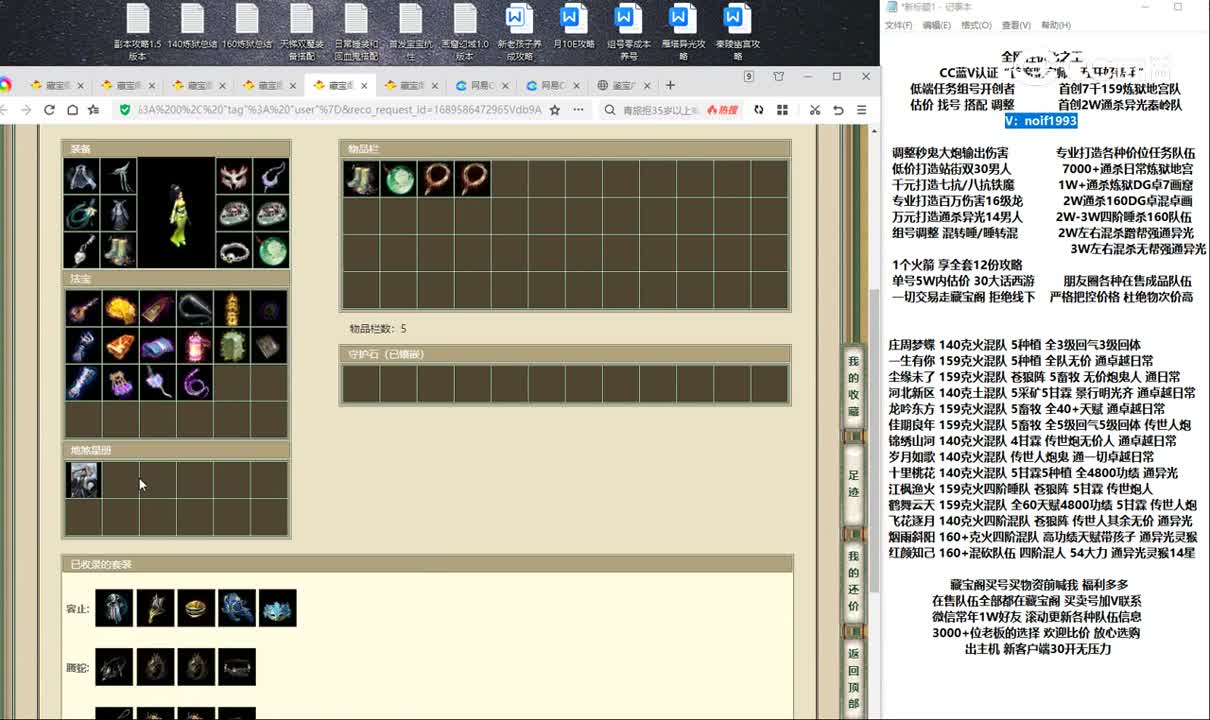The height and width of the screenshot is (720, 1210).
Task: Open 我的还价 side button
Action: click(853, 581)
